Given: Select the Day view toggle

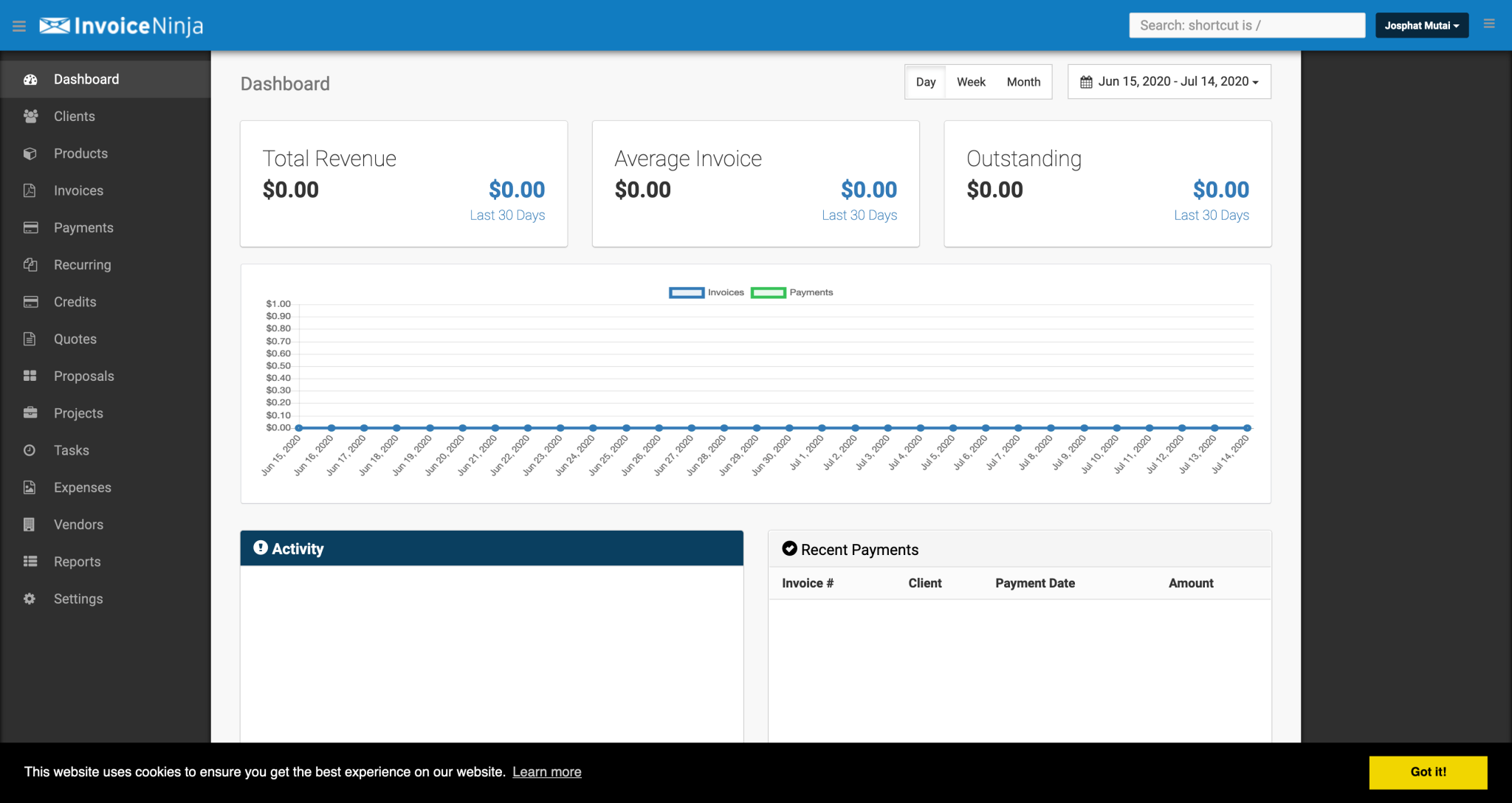Looking at the screenshot, I should coord(925,82).
